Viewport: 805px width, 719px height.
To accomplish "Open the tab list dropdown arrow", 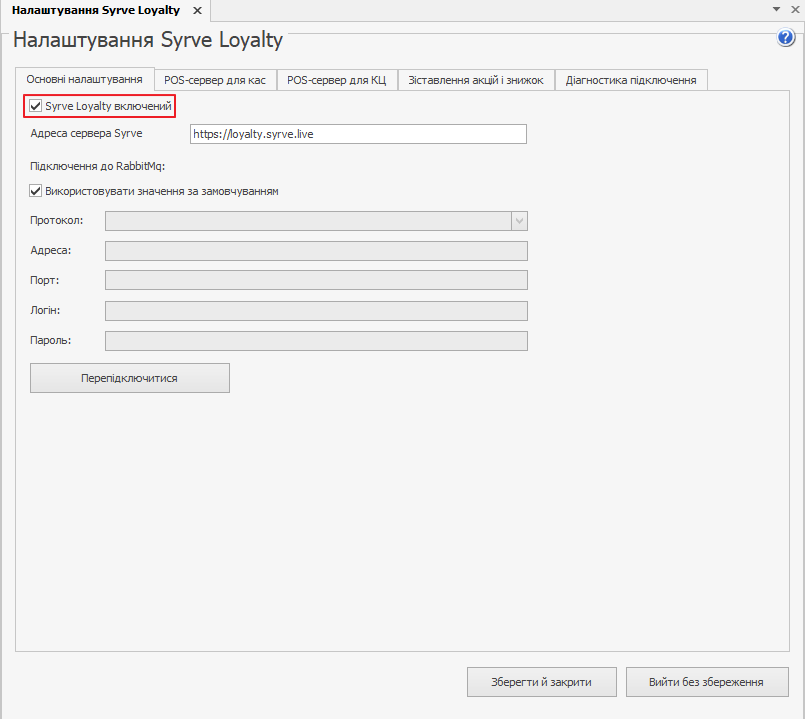I will (776, 9).
